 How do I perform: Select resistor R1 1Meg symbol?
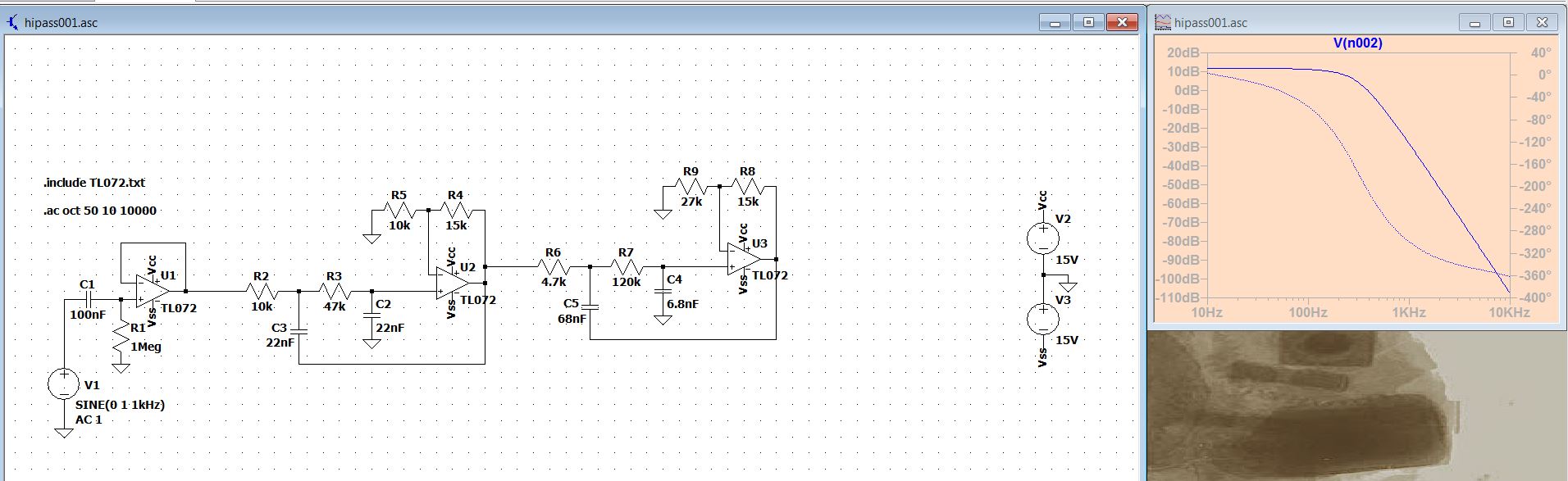tap(121, 336)
